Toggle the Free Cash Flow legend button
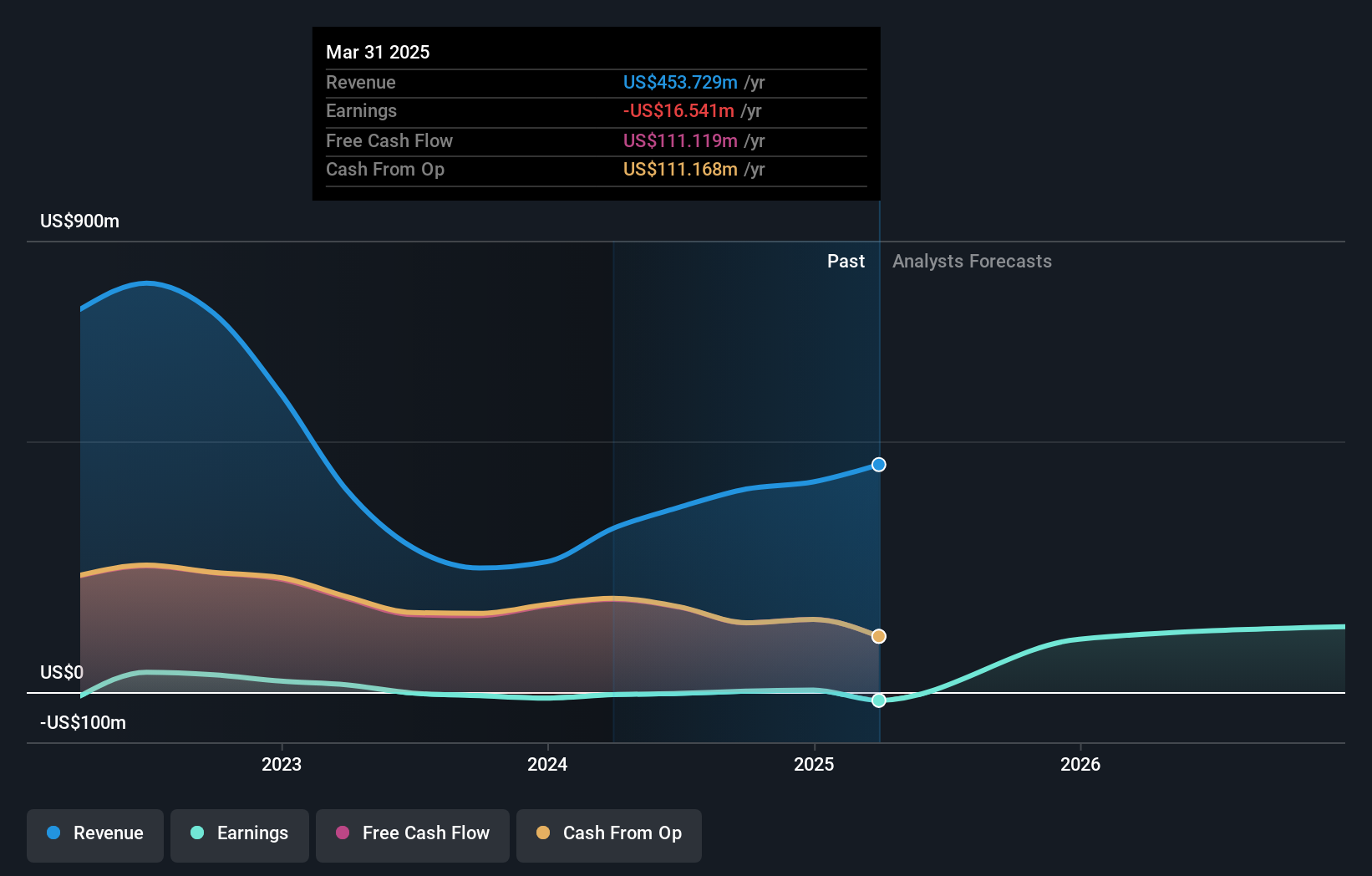1372x876 pixels. [x=413, y=835]
